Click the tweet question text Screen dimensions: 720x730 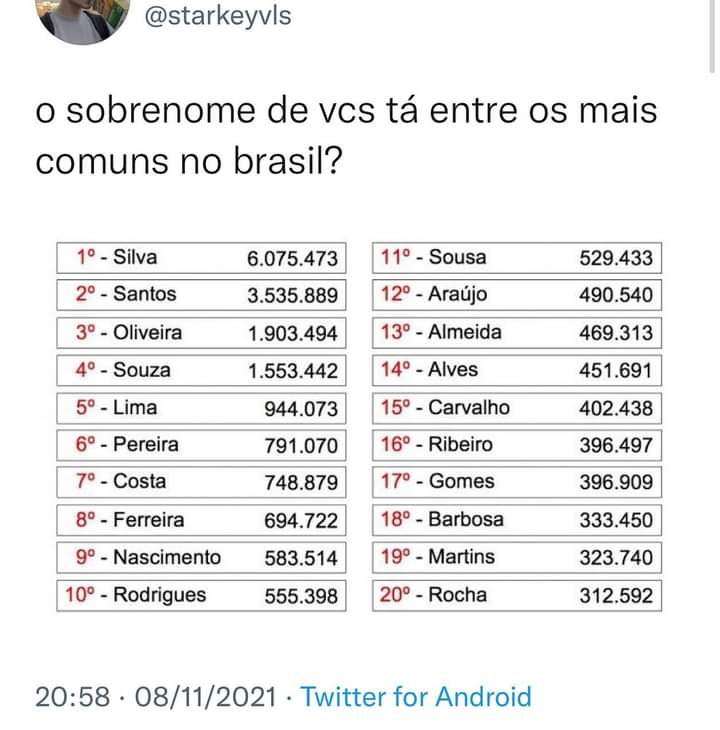(346, 135)
